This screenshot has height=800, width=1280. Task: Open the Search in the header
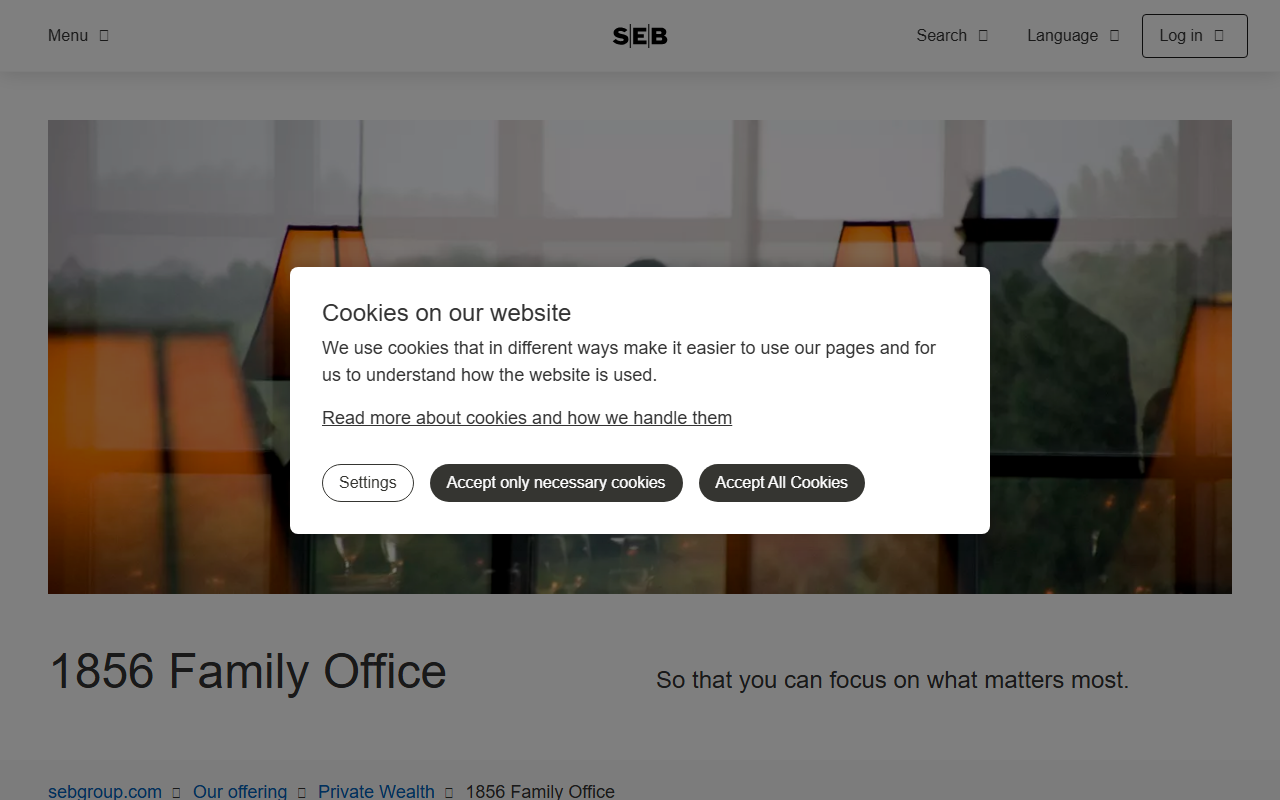point(952,36)
